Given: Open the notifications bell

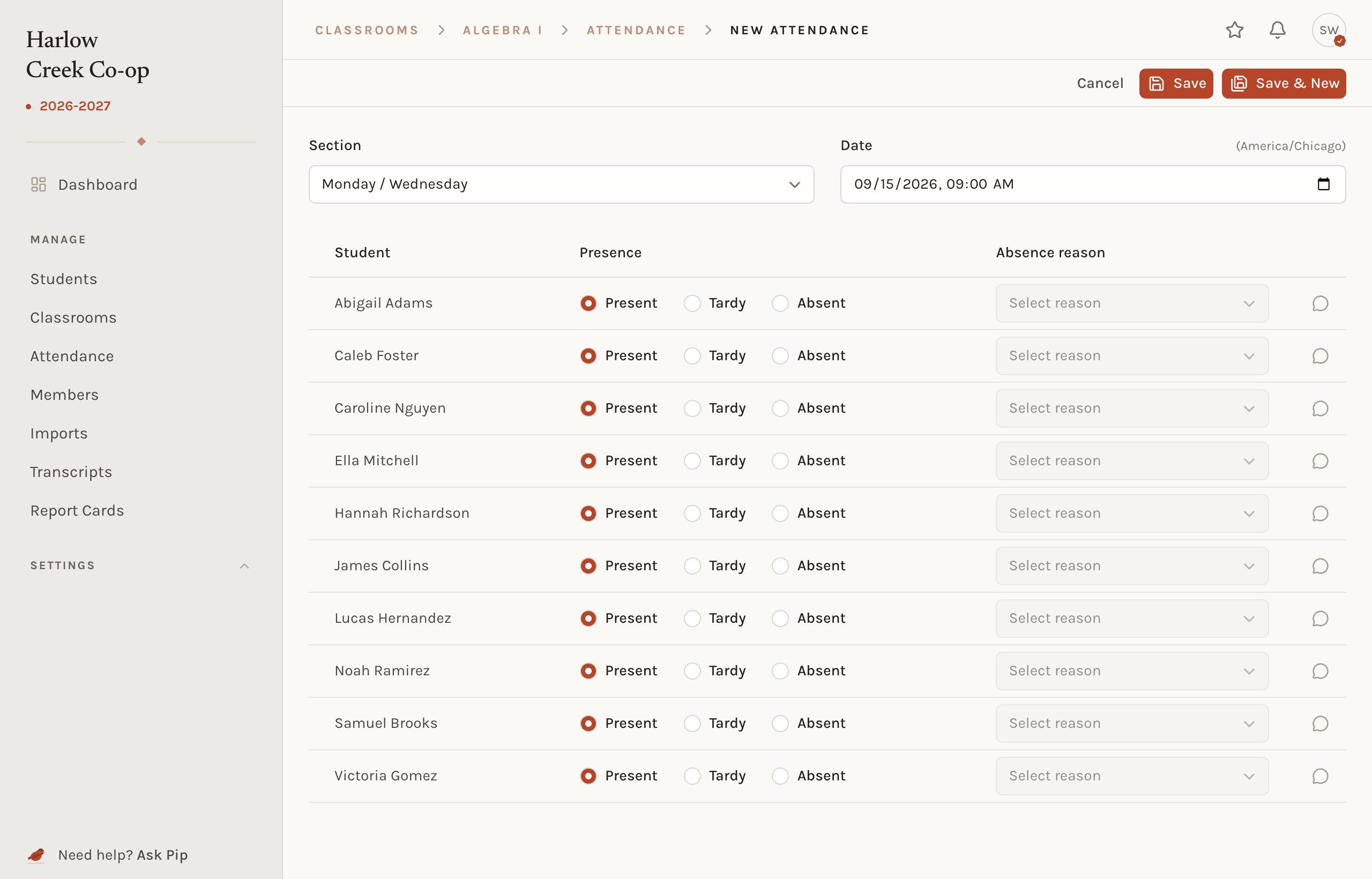Looking at the screenshot, I should [x=1277, y=29].
